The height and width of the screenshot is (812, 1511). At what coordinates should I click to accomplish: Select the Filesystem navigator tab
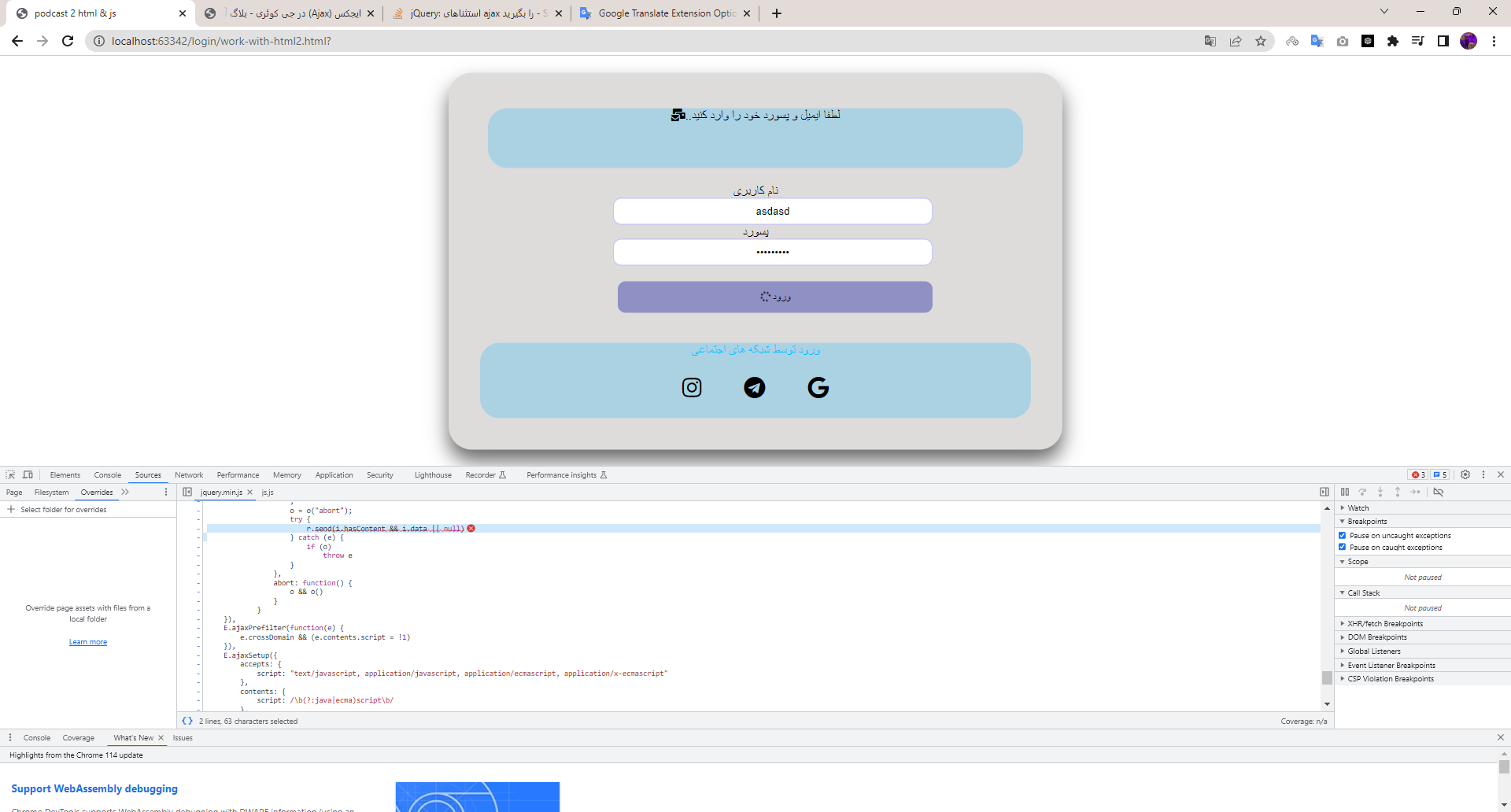[x=51, y=492]
